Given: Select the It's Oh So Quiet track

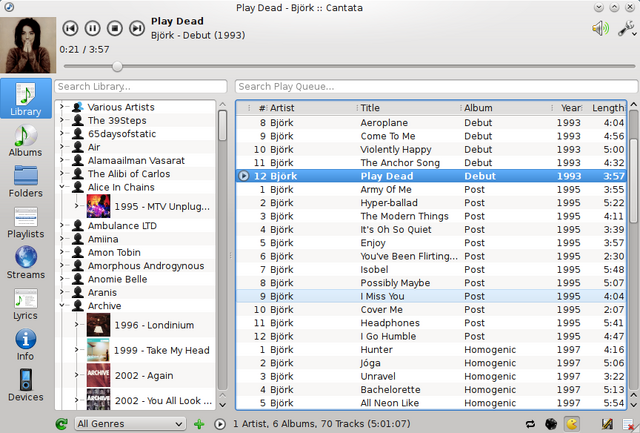Looking at the screenshot, I should [431, 229].
